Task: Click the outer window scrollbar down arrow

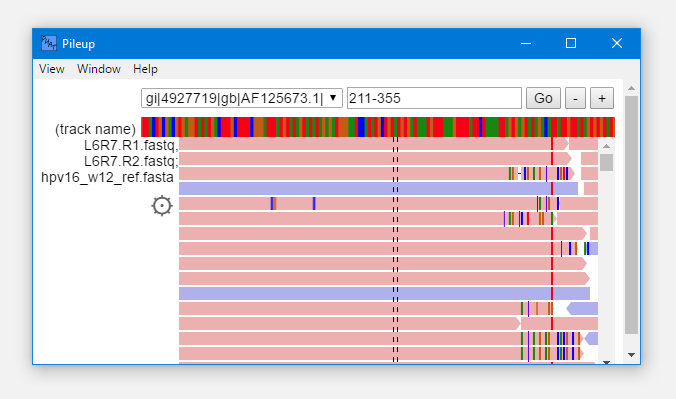Action: click(x=632, y=355)
